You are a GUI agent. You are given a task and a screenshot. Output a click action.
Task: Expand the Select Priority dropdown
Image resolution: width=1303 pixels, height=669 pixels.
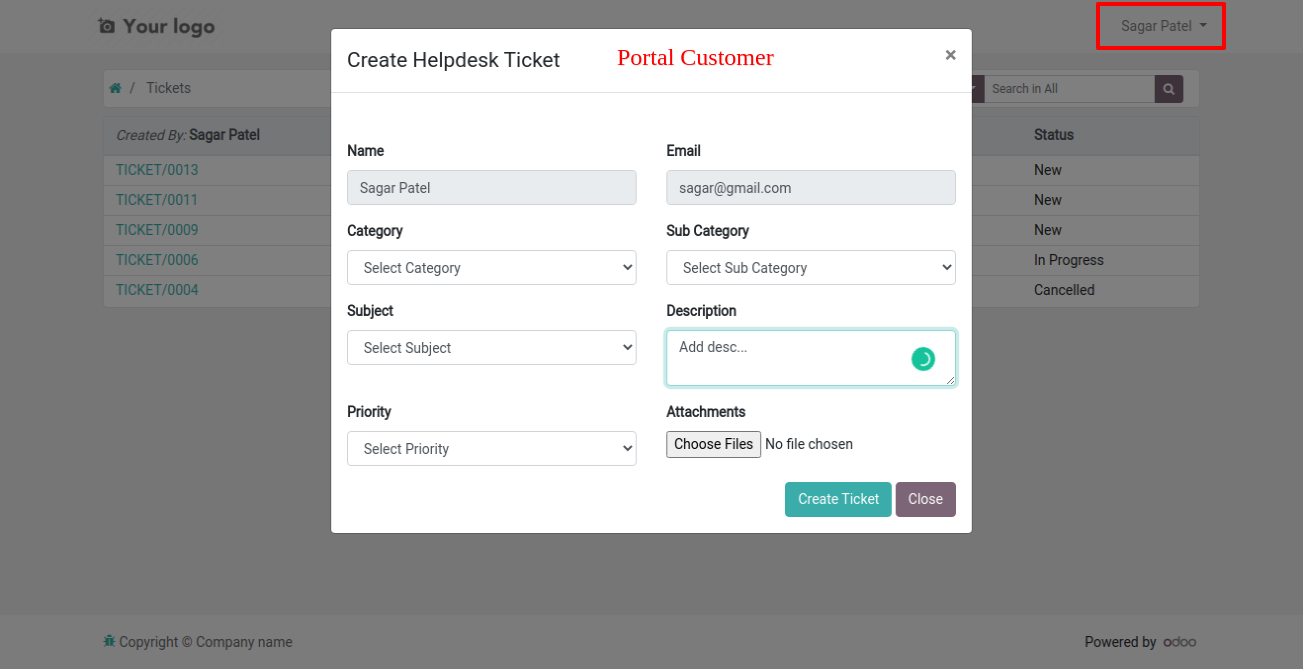pos(492,449)
